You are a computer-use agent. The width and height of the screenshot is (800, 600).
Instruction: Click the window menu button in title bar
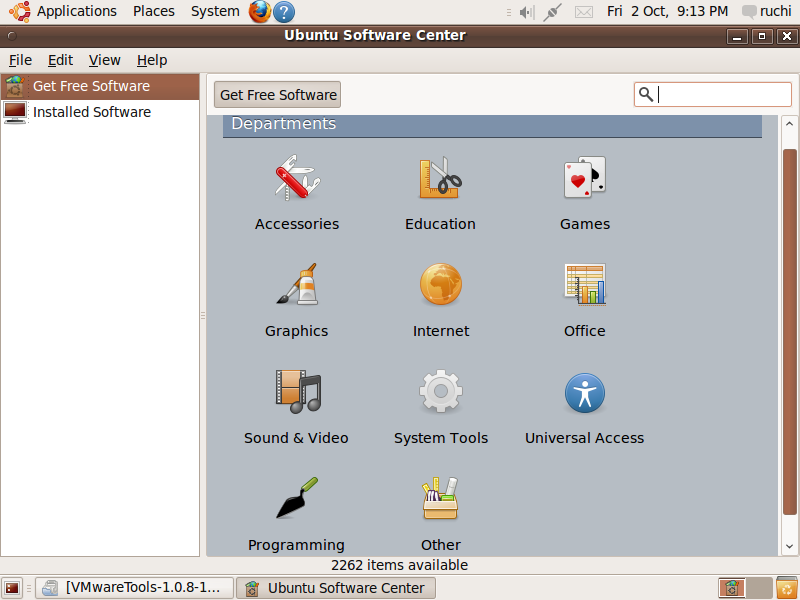click(x=12, y=36)
